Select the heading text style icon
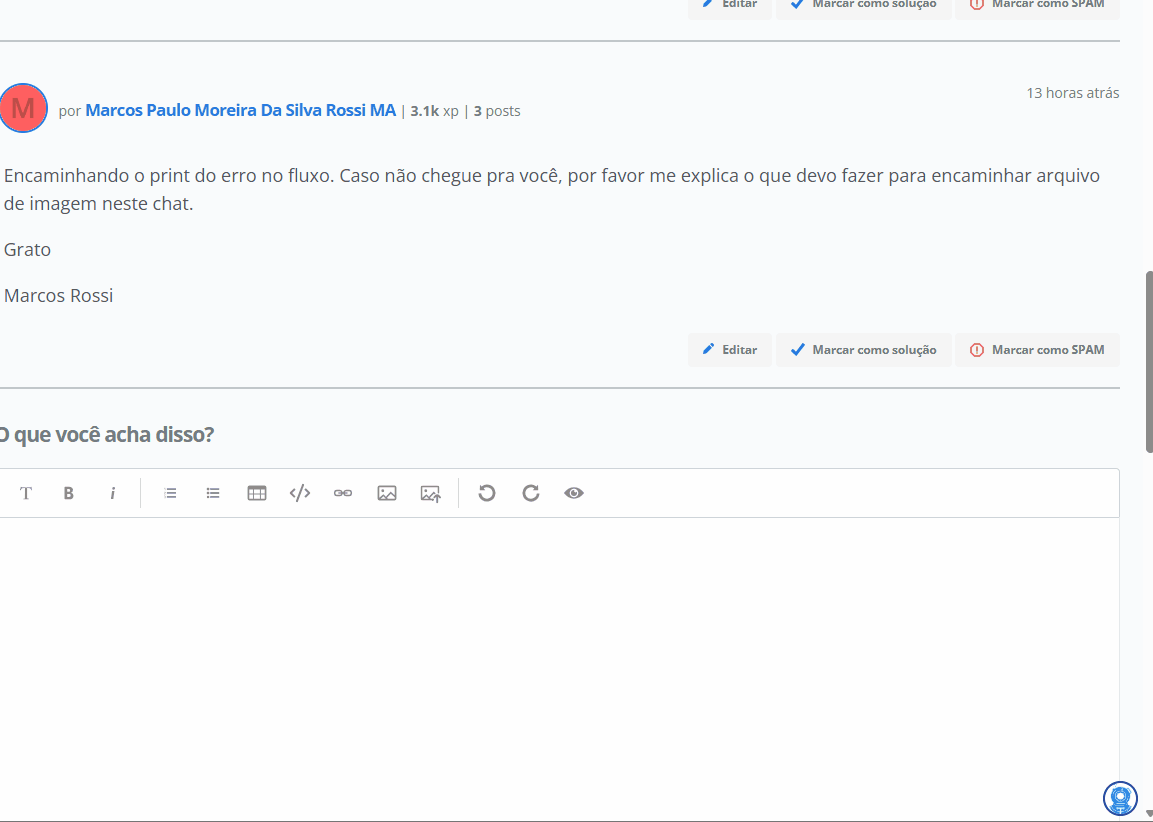The image size is (1153, 822). pyautogui.click(x=26, y=493)
